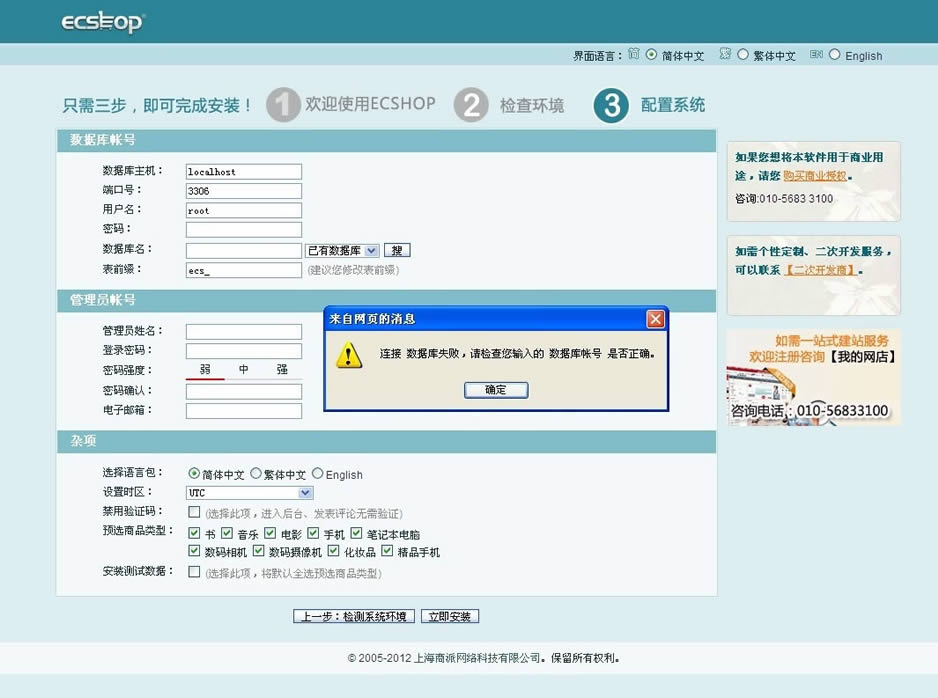Open the 设置时区 UTC dropdown

(x=249, y=493)
